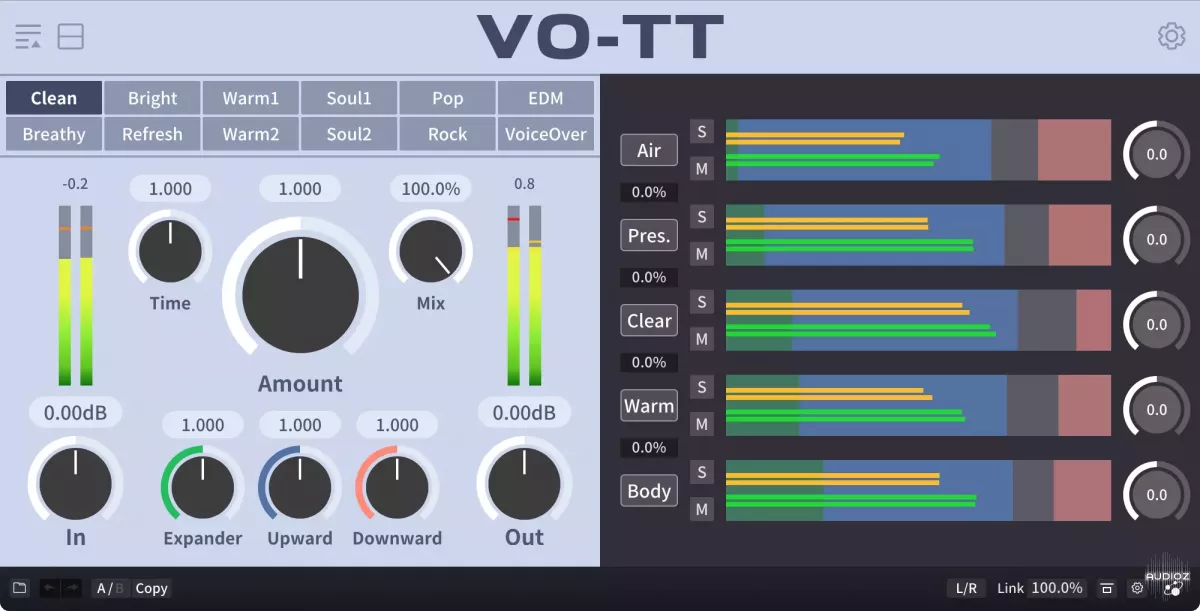Solo the Clear band
Image resolution: width=1200 pixels, height=611 pixels.
click(702, 301)
